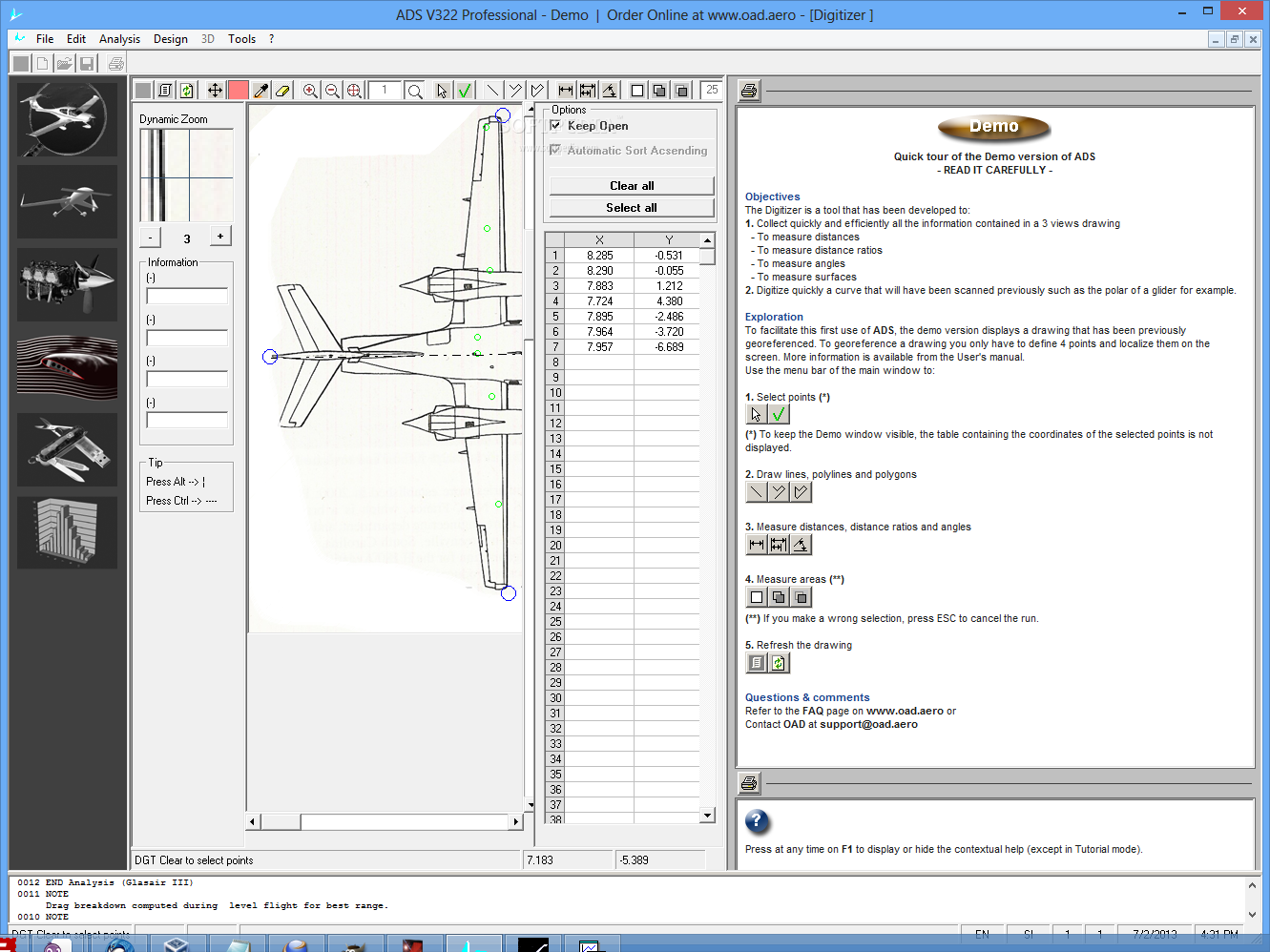This screenshot has height=952, width=1270.
Task: Click the X column header in table
Action: (x=599, y=240)
